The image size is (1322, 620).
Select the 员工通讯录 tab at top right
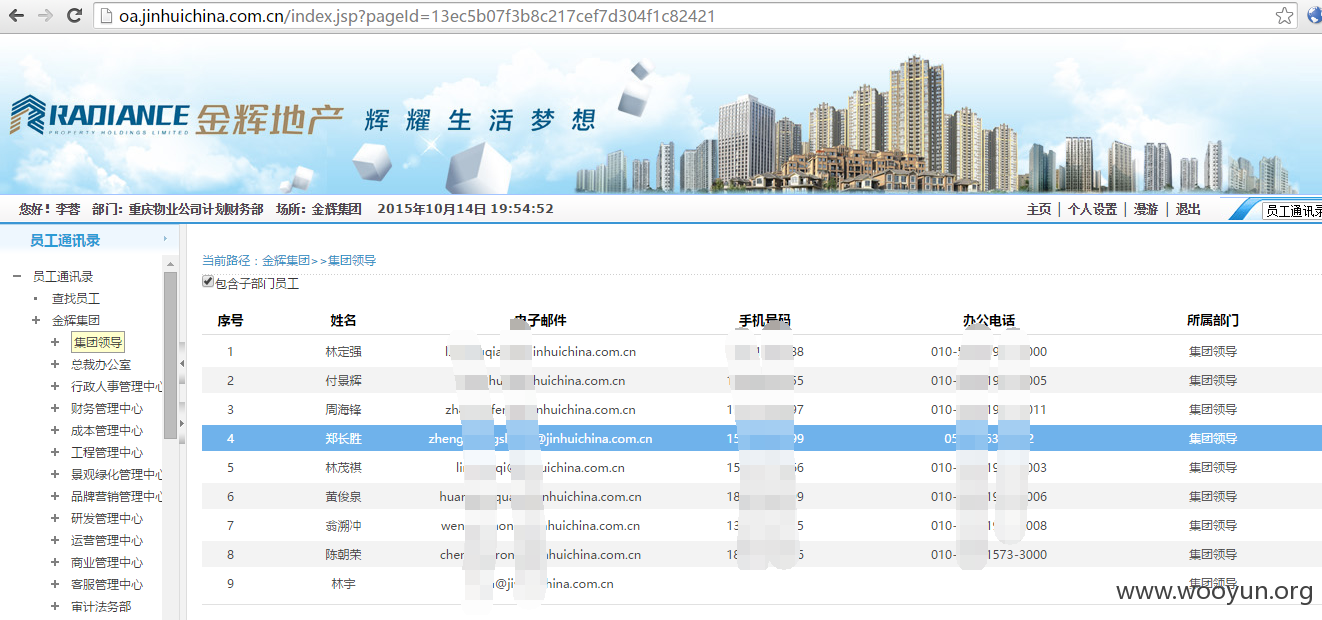pos(1293,211)
